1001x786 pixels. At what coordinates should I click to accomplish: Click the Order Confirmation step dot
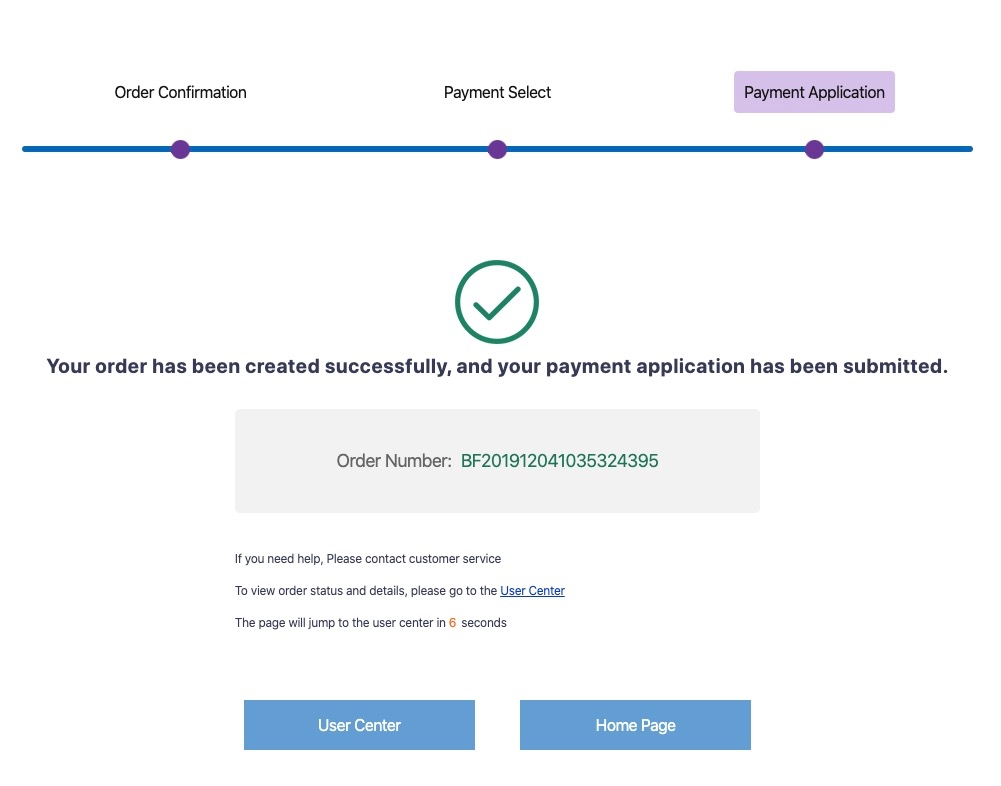click(x=180, y=149)
